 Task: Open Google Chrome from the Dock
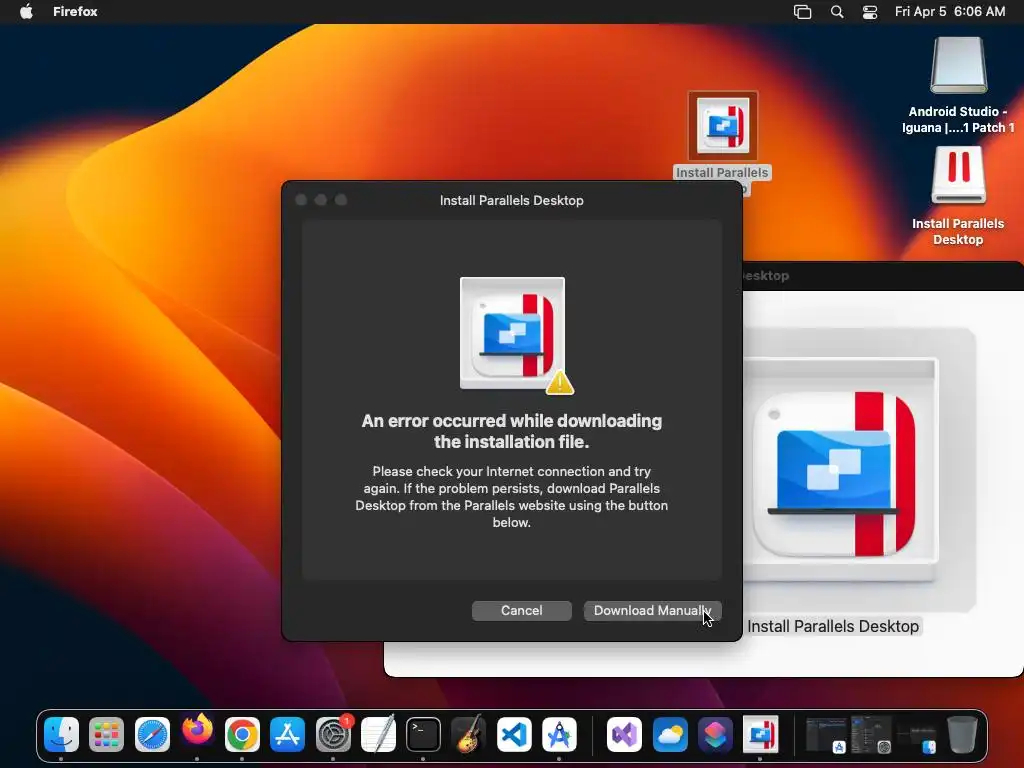pyautogui.click(x=242, y=735)
